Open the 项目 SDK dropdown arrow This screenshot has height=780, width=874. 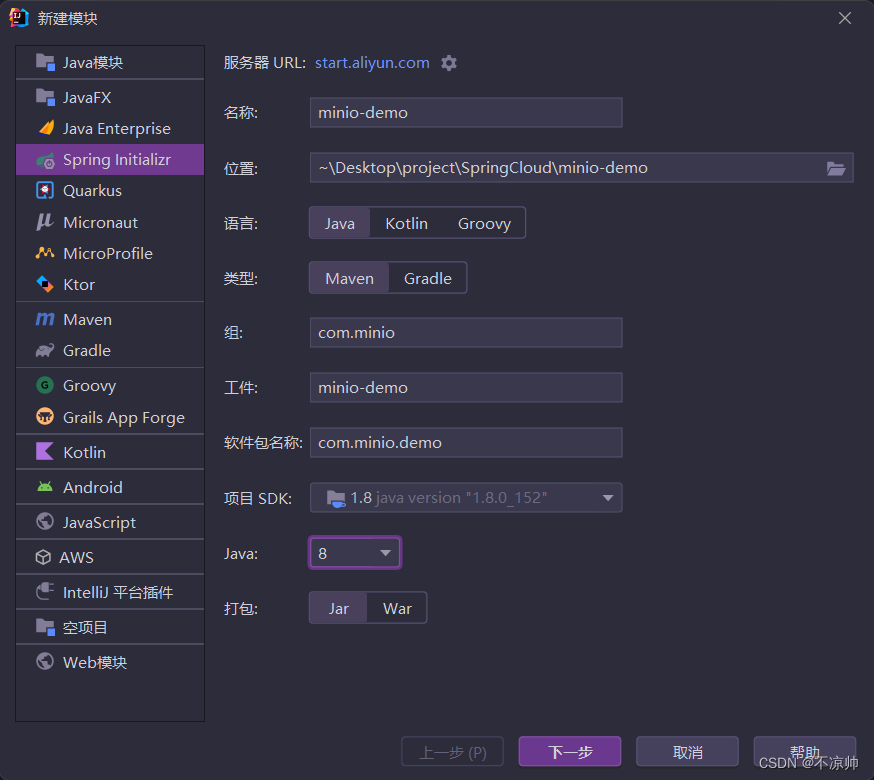pos(608,498)
